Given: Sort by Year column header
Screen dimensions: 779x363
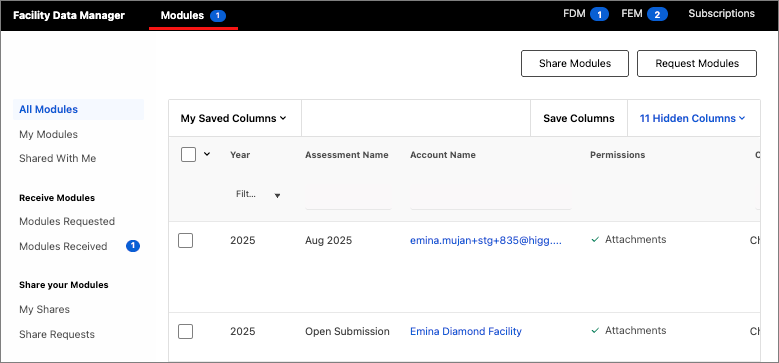Looking at the screenshot, I should point(240,155).
